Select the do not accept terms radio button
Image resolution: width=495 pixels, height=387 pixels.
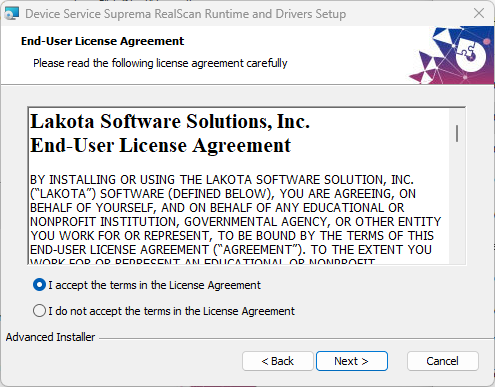tap(39, 311)
